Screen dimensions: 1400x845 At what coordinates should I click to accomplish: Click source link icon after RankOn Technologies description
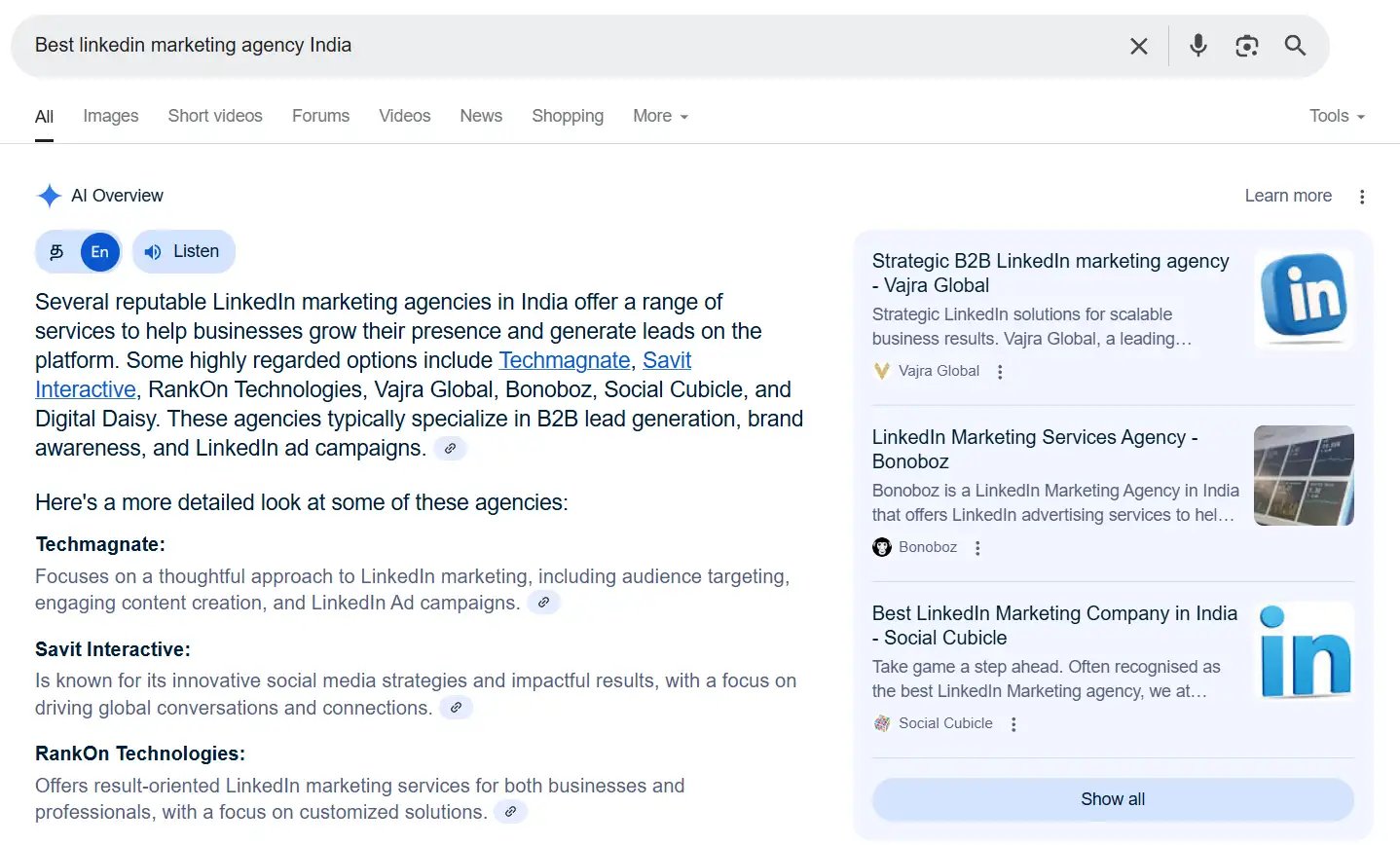click(510, 812)
